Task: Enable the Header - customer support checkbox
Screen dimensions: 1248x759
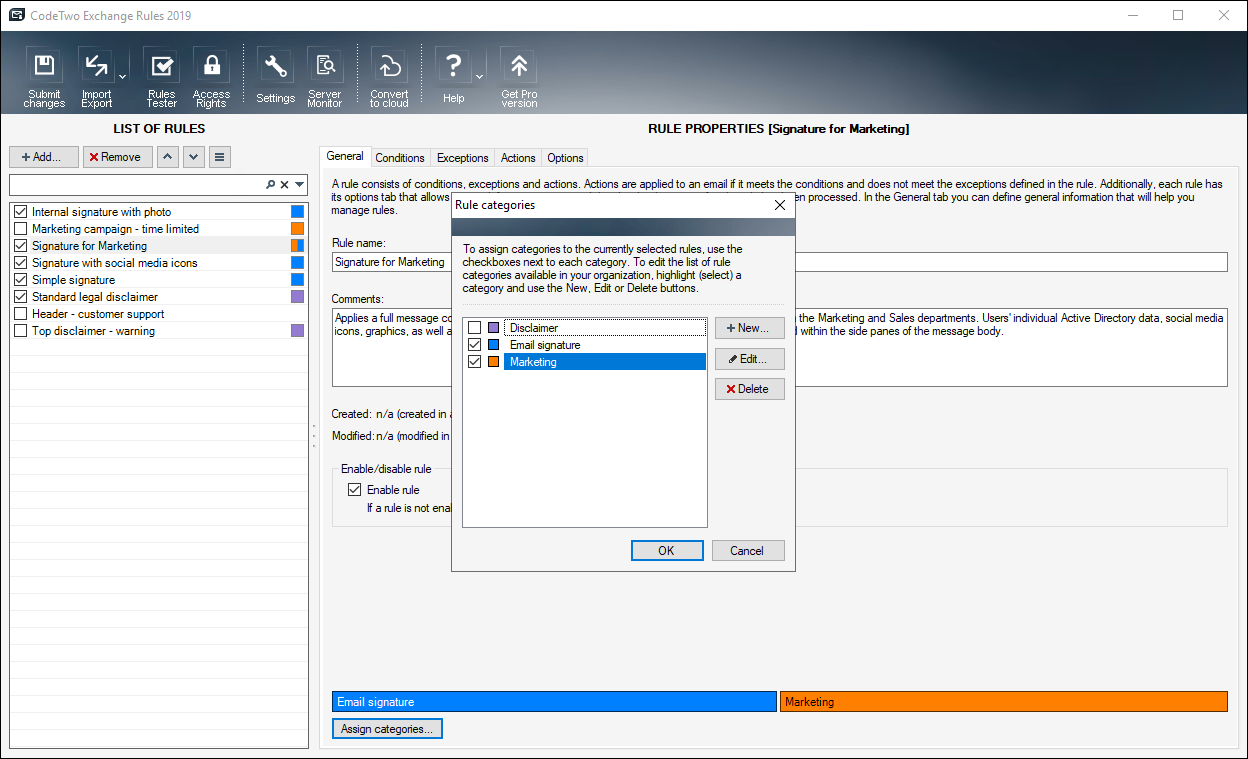Action: click(x=21, y=314)
